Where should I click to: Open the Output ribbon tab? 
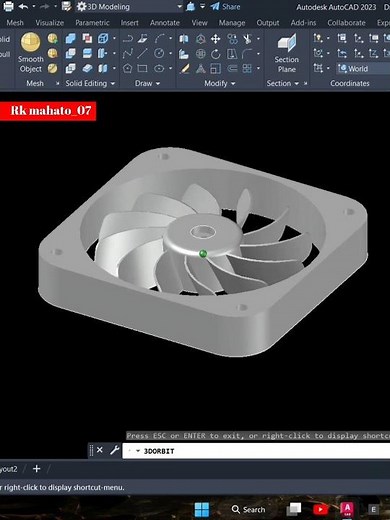click(x=268, y=23)
